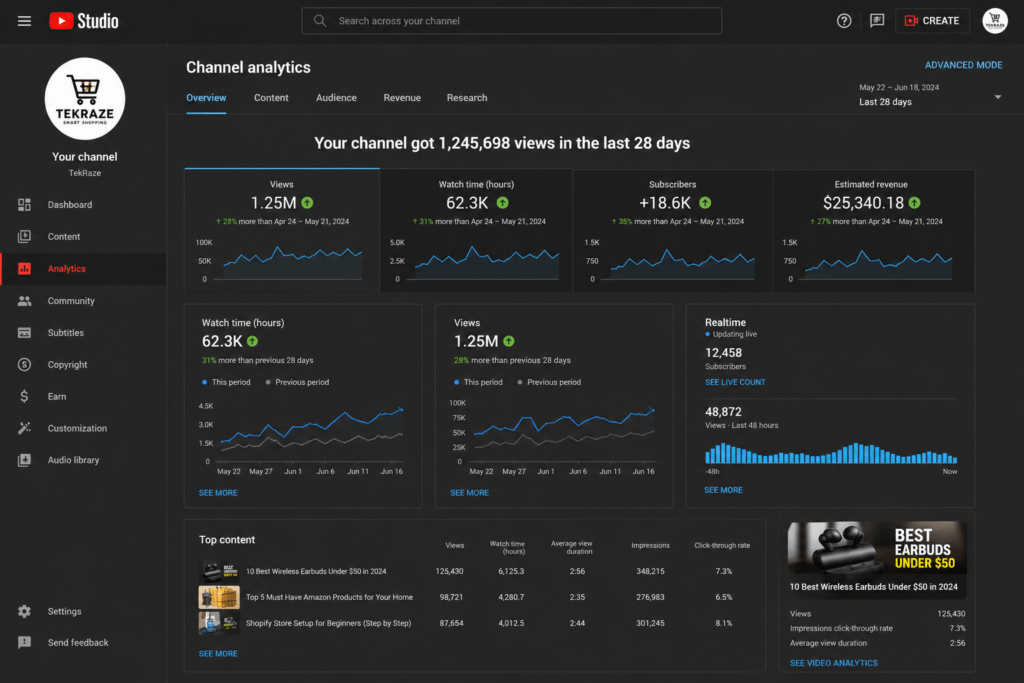Click thumbnail of Shopify Store Setup video

click(219, 623)
